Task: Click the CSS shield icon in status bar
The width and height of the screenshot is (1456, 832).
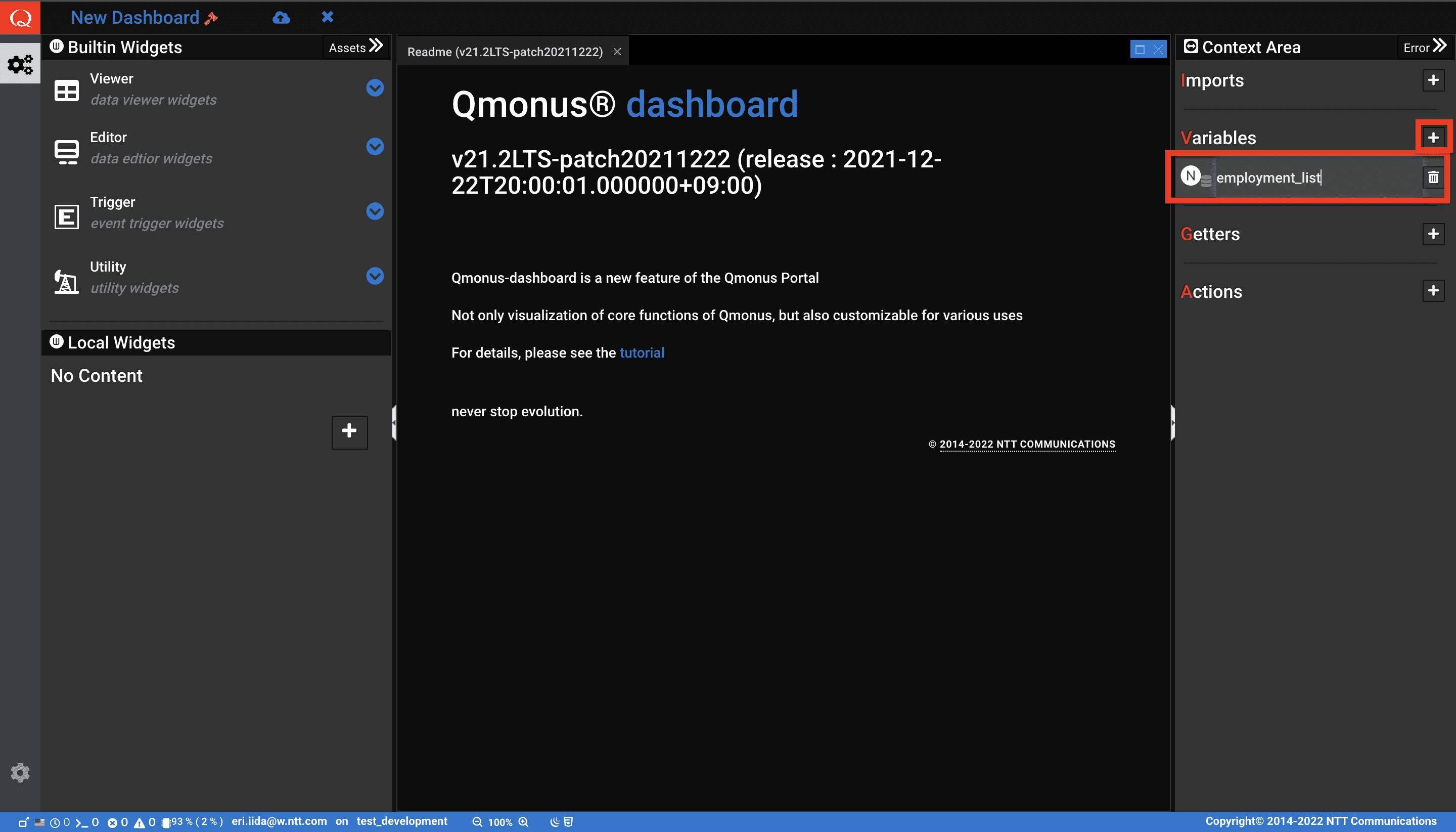Action: pyautogui.click(x=568, y=822)
